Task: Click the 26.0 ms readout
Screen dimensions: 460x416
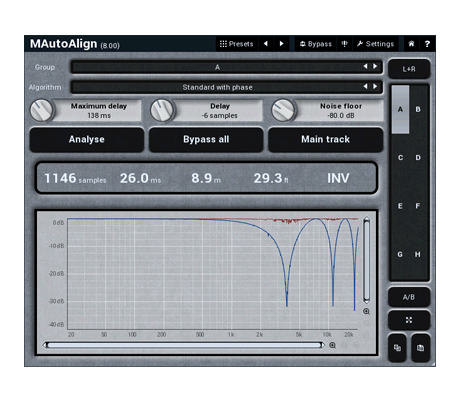Action: coord(140,178)
